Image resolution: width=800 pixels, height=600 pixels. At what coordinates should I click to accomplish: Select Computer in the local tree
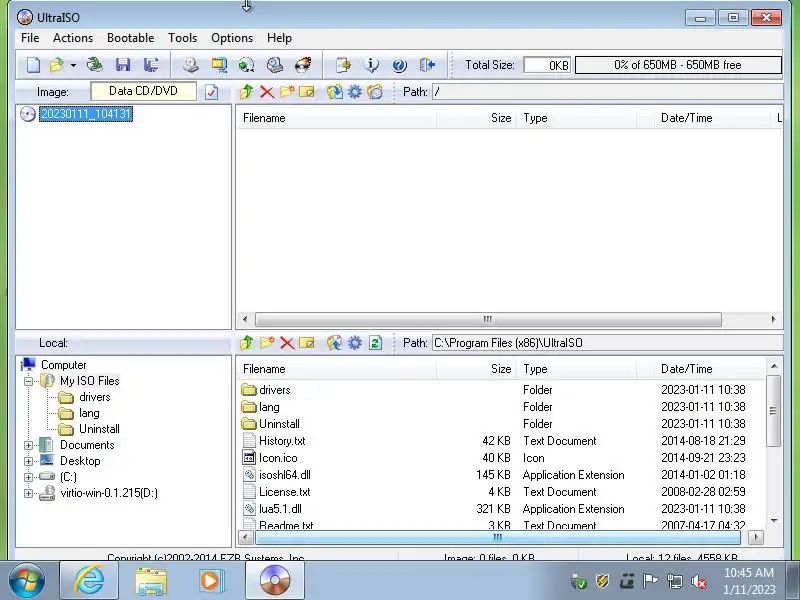pyautogui.click(x=64, y=365)
